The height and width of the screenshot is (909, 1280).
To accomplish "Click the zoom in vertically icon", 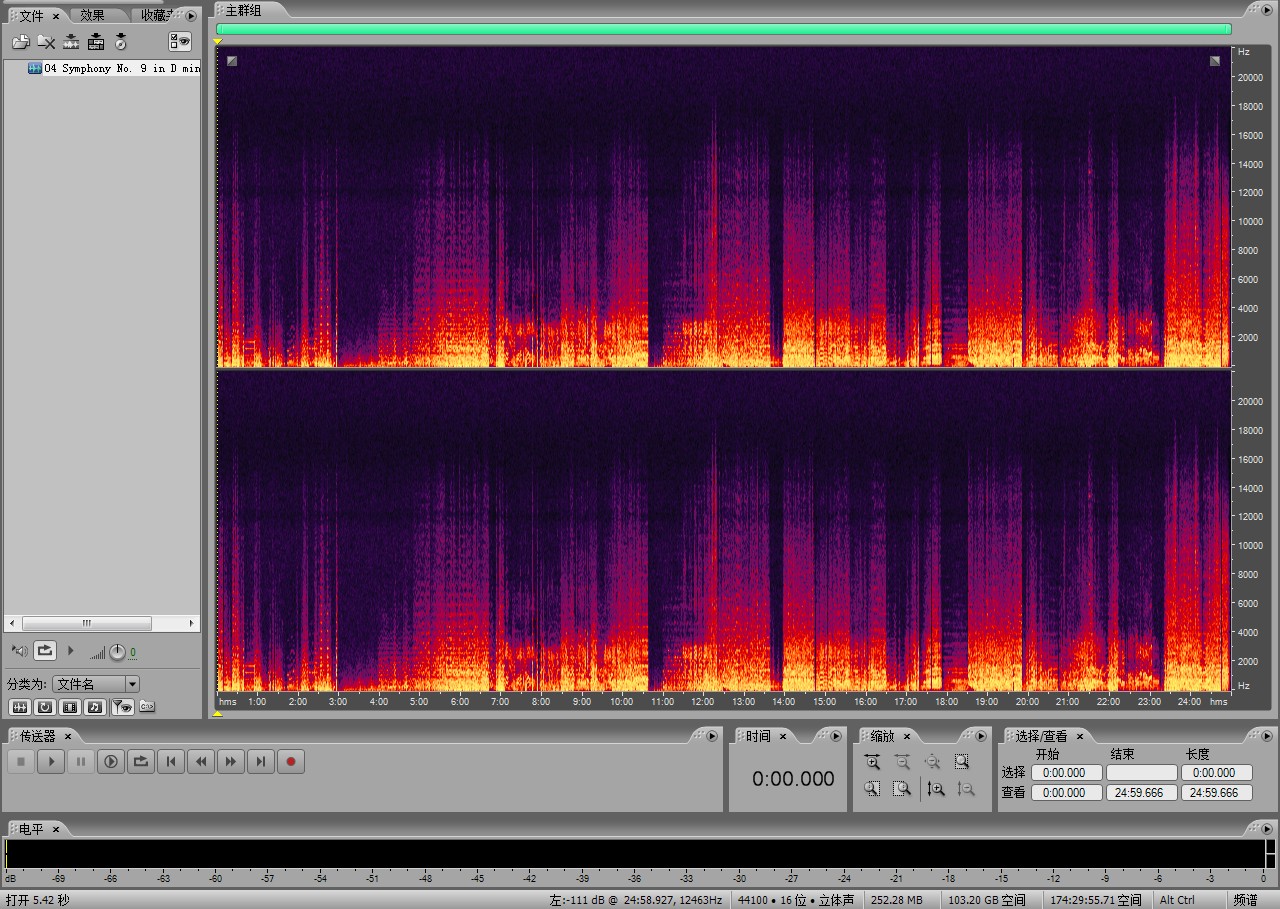I will (x=936, y=789).
